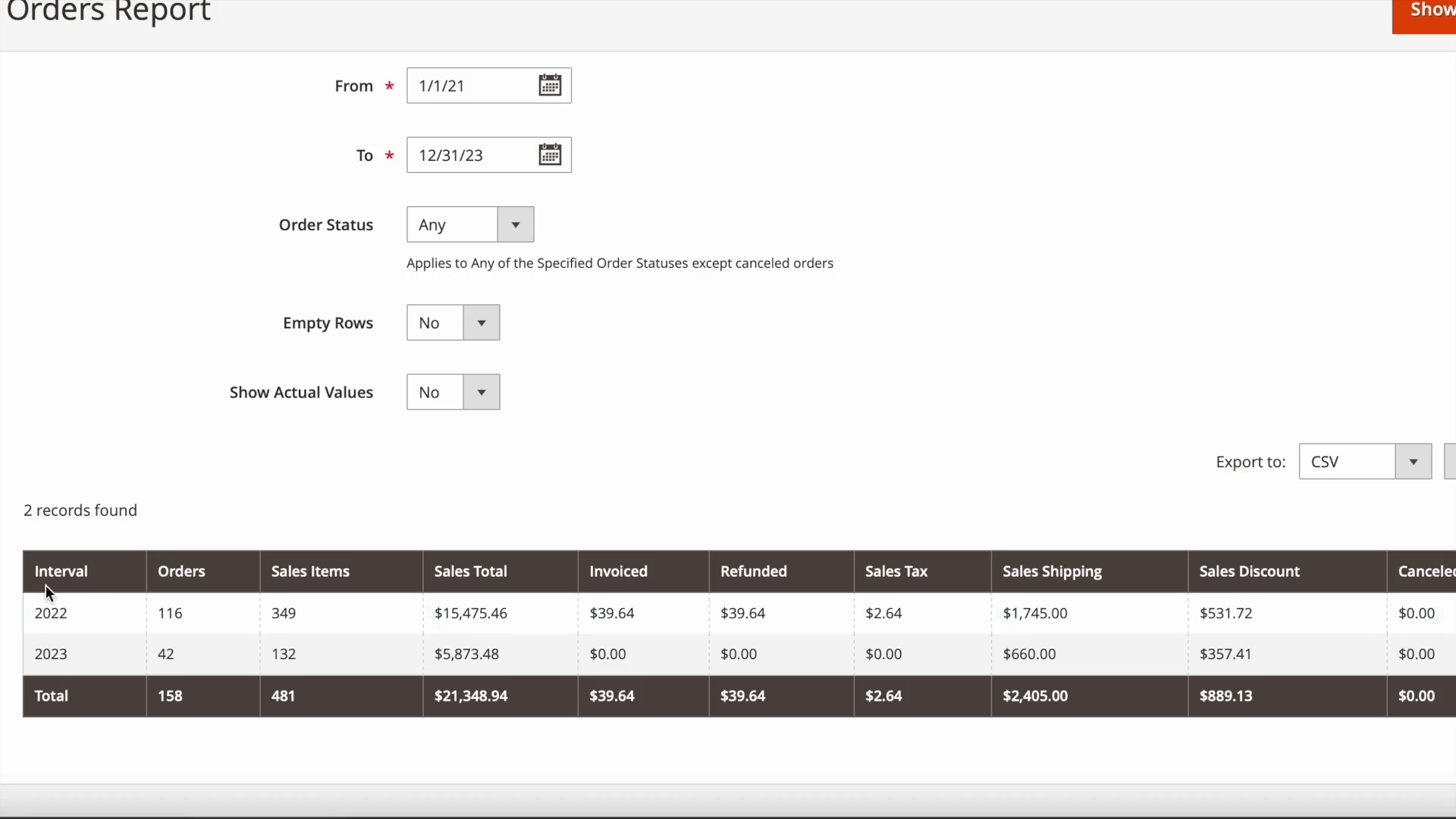This screenshot has width=1456, height=819.
Task: Expand the Show Actual Values dropdown
Action: (x=481, y=393)
